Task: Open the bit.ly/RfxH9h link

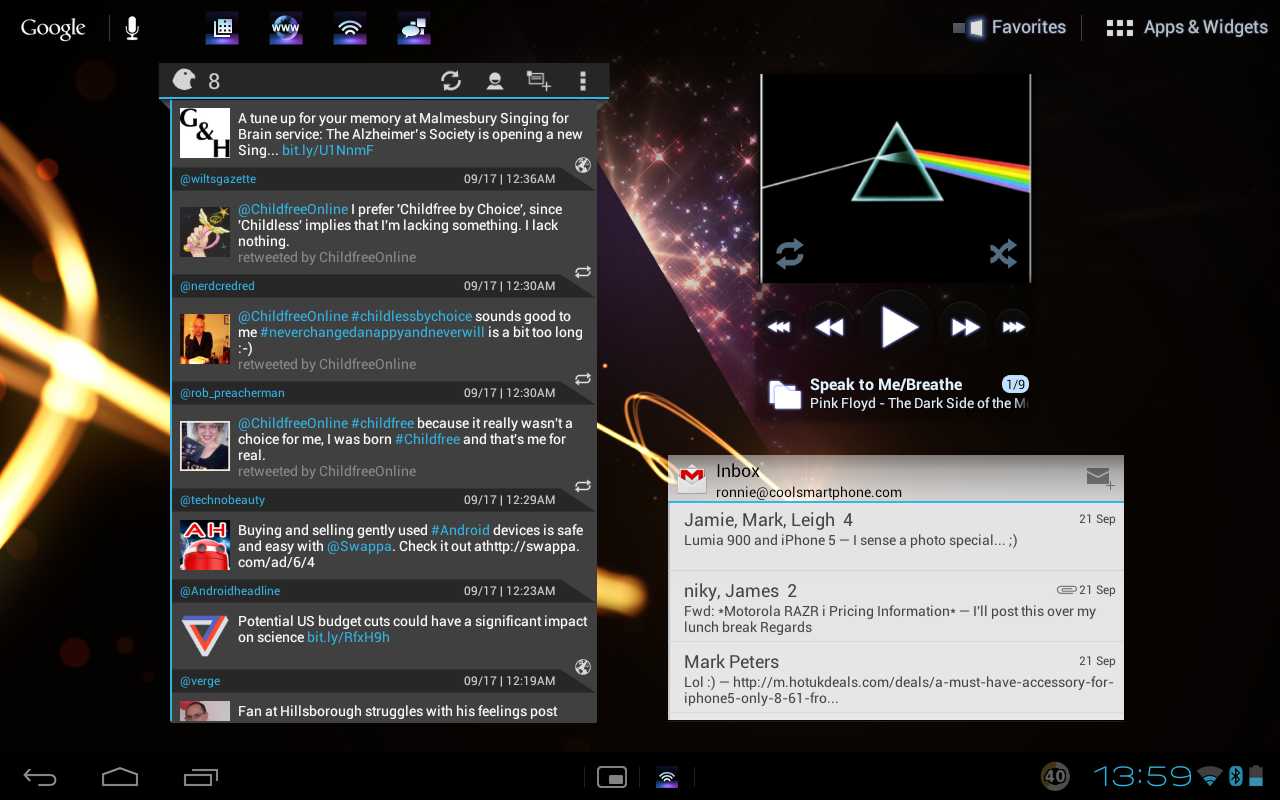Action: [x=348, y=637]
